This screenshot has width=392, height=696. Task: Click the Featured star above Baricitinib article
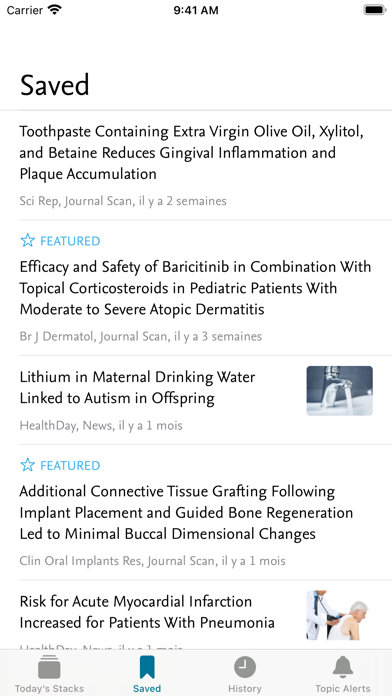(28, 241)
